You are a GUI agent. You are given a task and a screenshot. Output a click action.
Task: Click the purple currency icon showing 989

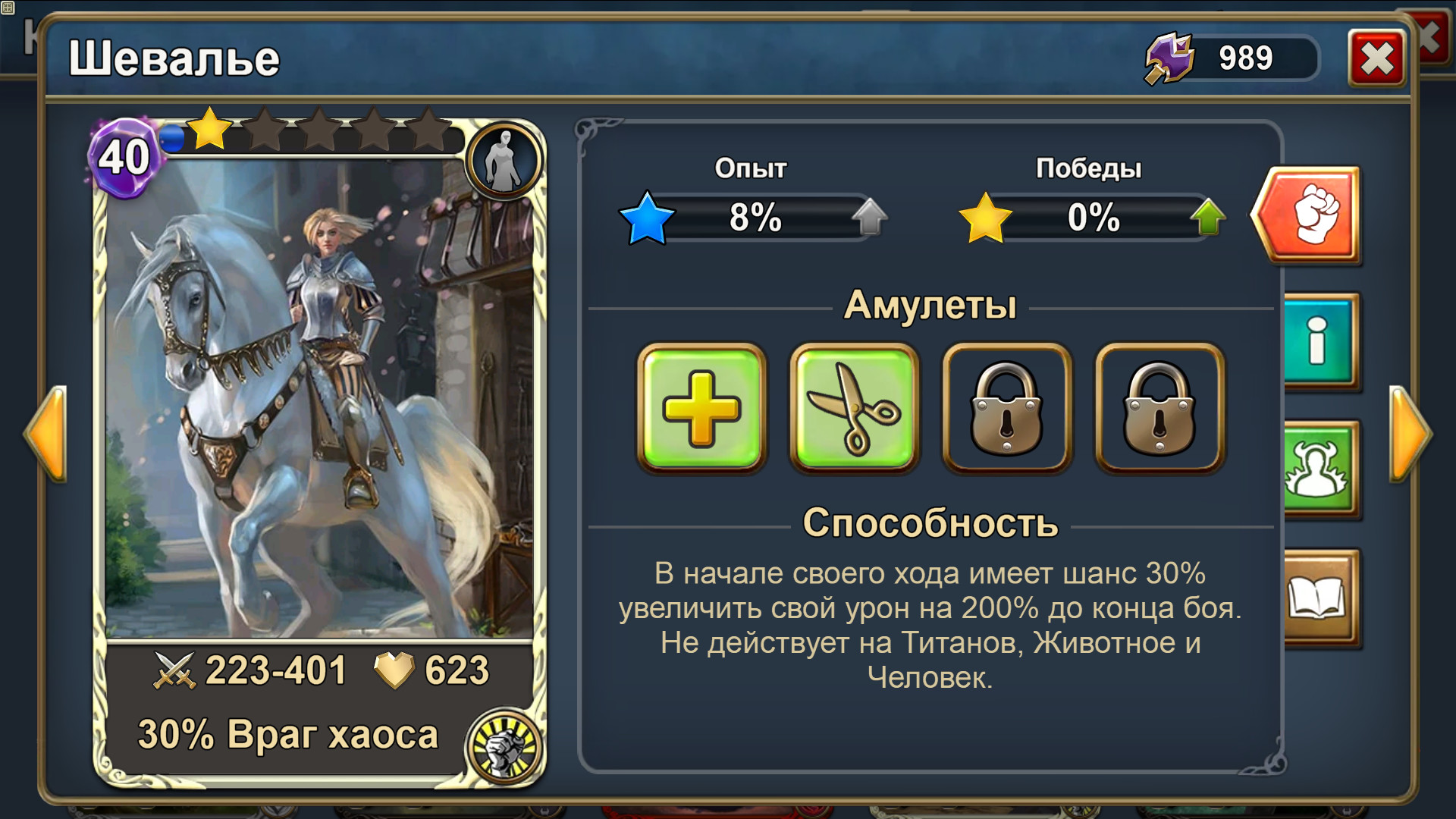point(1169,58)
